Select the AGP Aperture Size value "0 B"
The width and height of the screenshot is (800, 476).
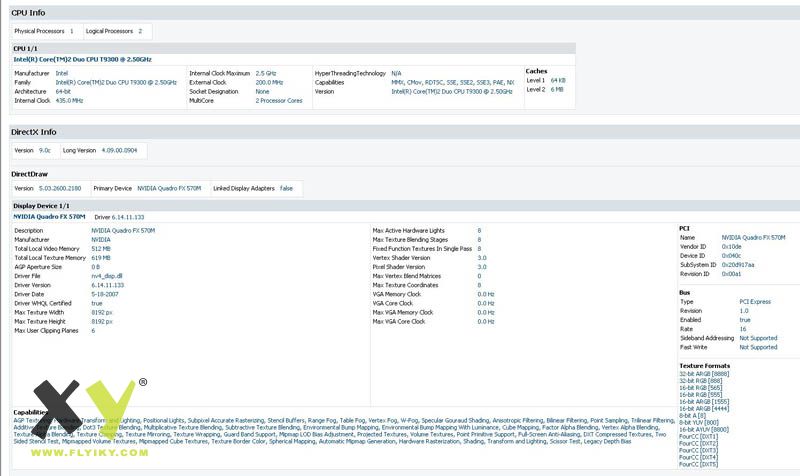point(95,267)
